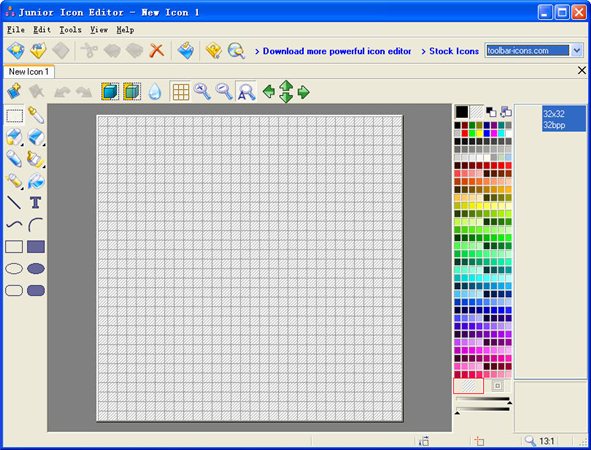Select the Arc tool
Screen dimensions: 591x450
pos(36,225)
